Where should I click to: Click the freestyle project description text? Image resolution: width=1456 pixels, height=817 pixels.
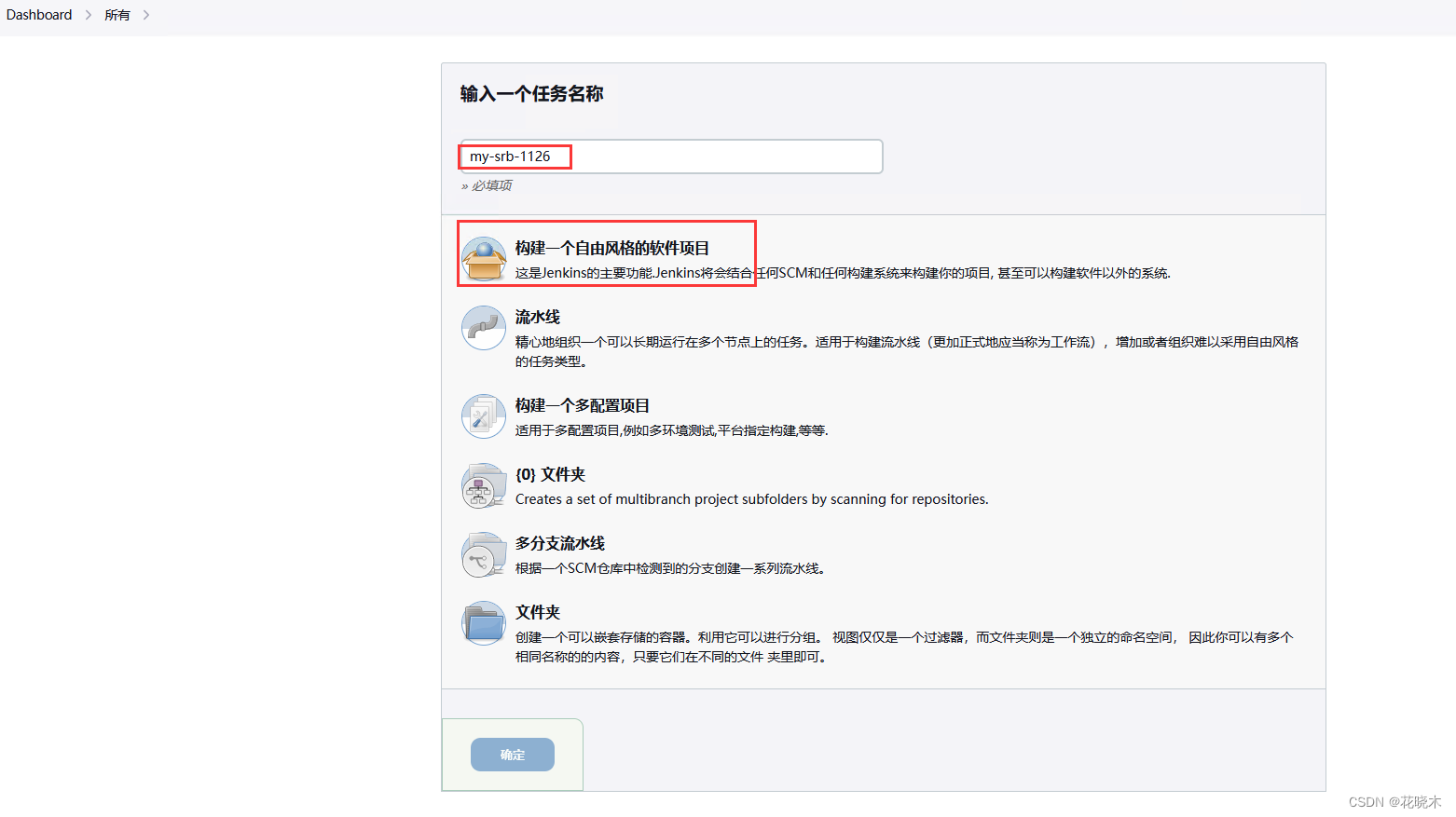click(x=843, y=273)
